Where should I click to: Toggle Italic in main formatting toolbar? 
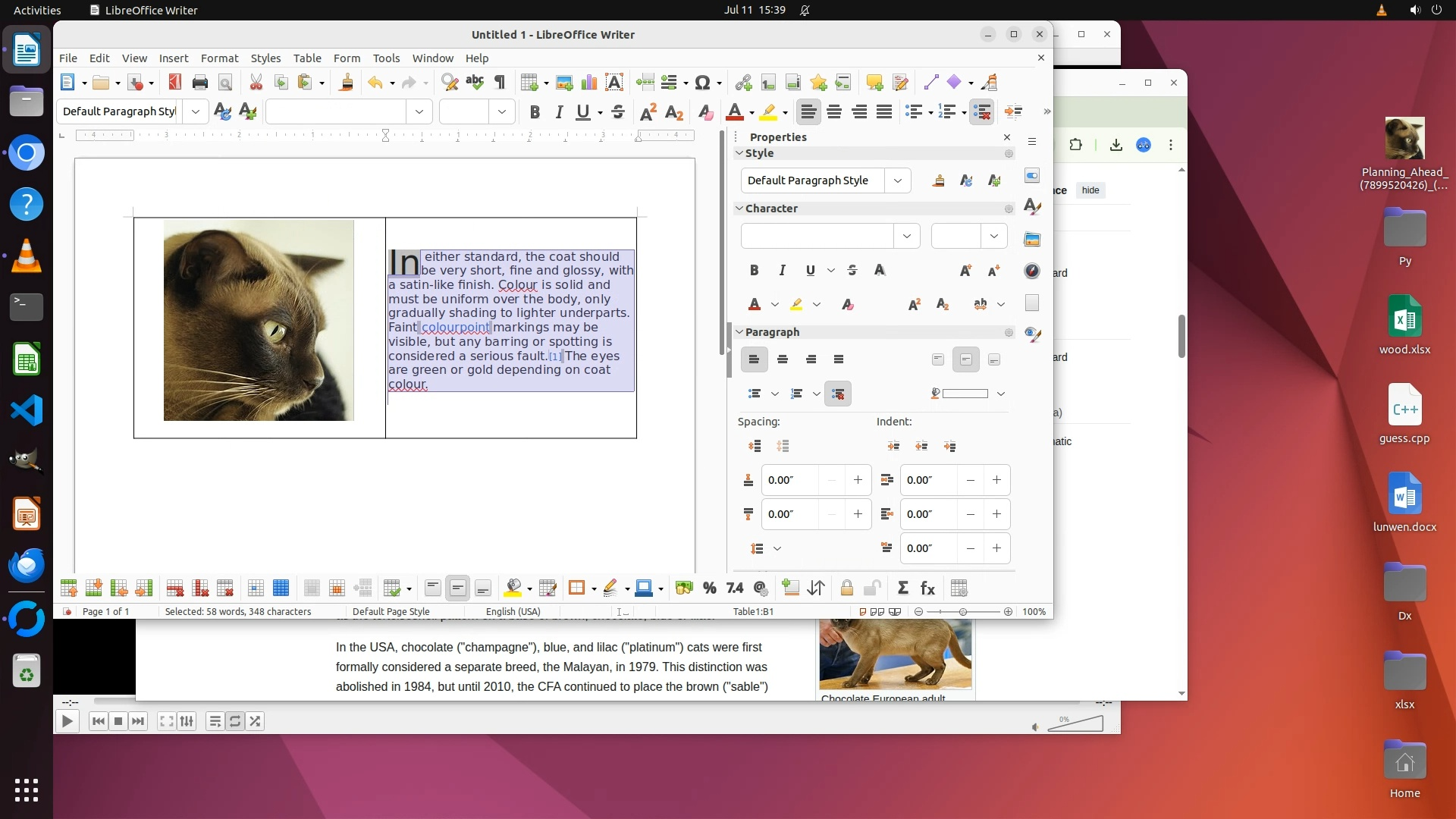(x=559, y=112)
